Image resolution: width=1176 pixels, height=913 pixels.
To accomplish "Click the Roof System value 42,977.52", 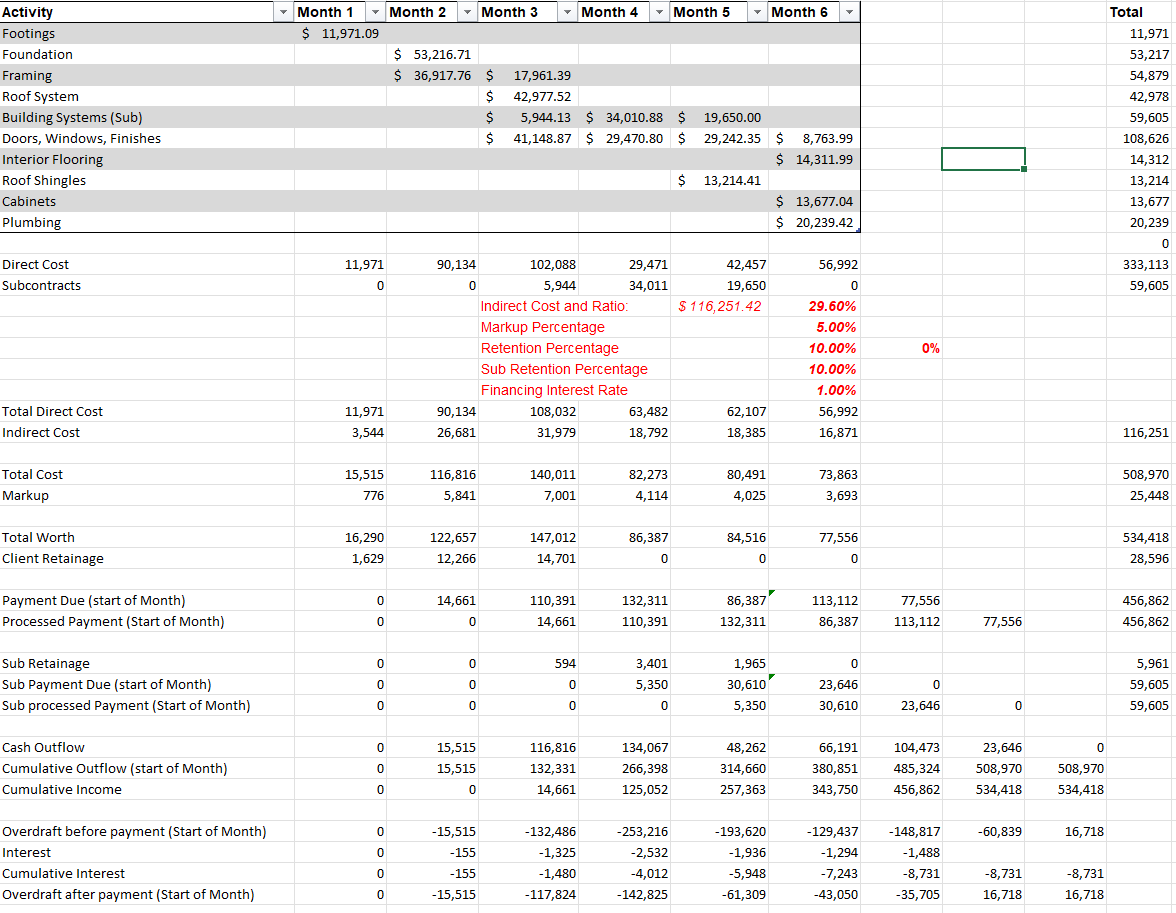I will [x=529, y=96].
